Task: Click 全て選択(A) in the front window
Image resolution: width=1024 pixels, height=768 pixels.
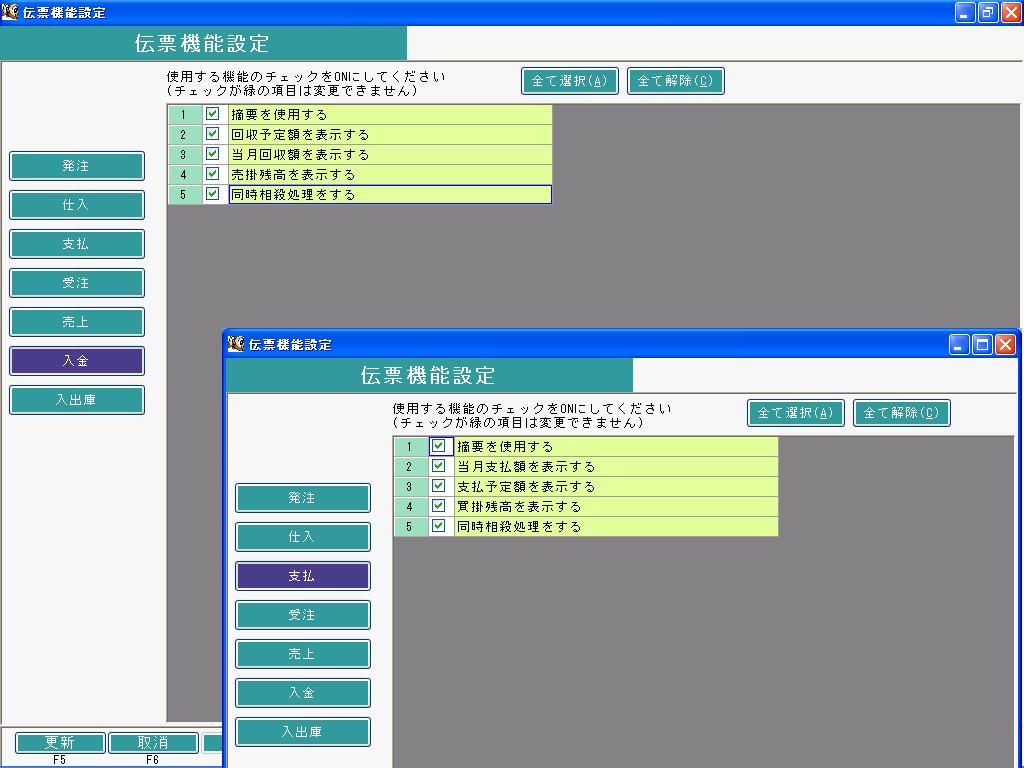Action: [795, 413]
